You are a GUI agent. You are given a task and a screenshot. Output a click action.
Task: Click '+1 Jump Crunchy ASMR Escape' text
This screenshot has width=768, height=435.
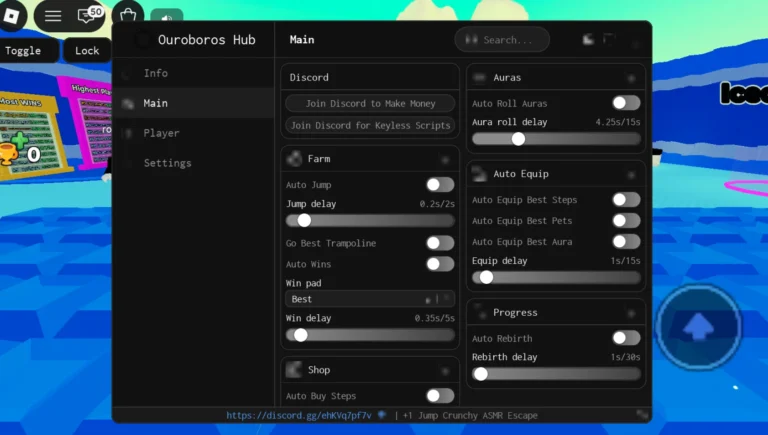(x=470, y=415)
